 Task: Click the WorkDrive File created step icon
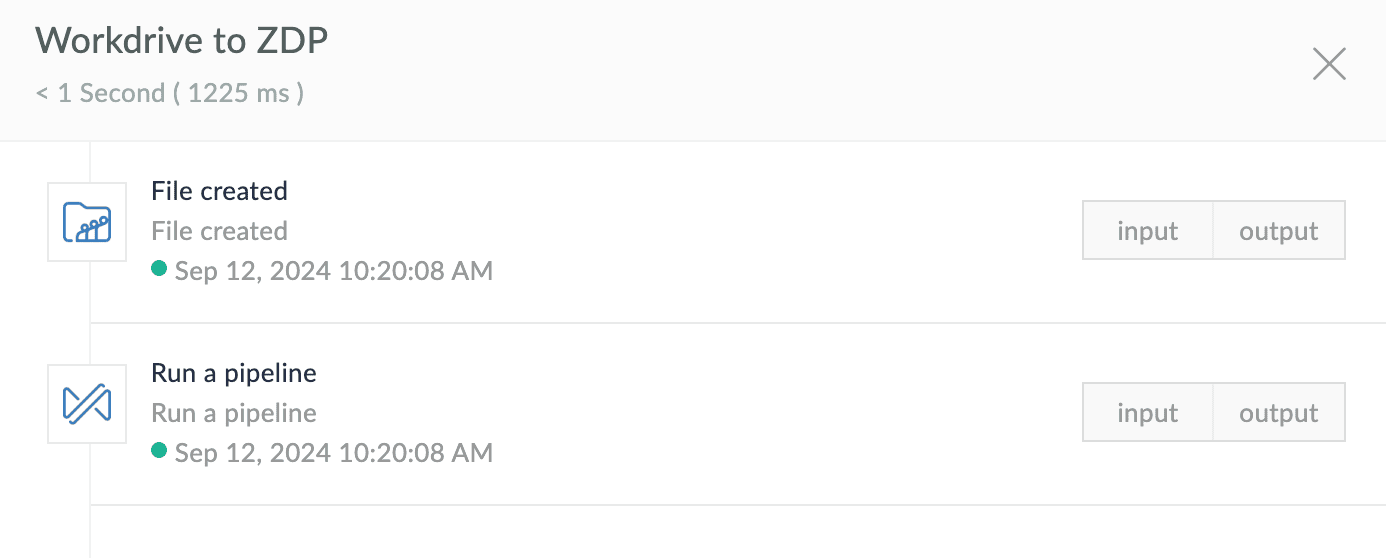click(x=87, y=222)
